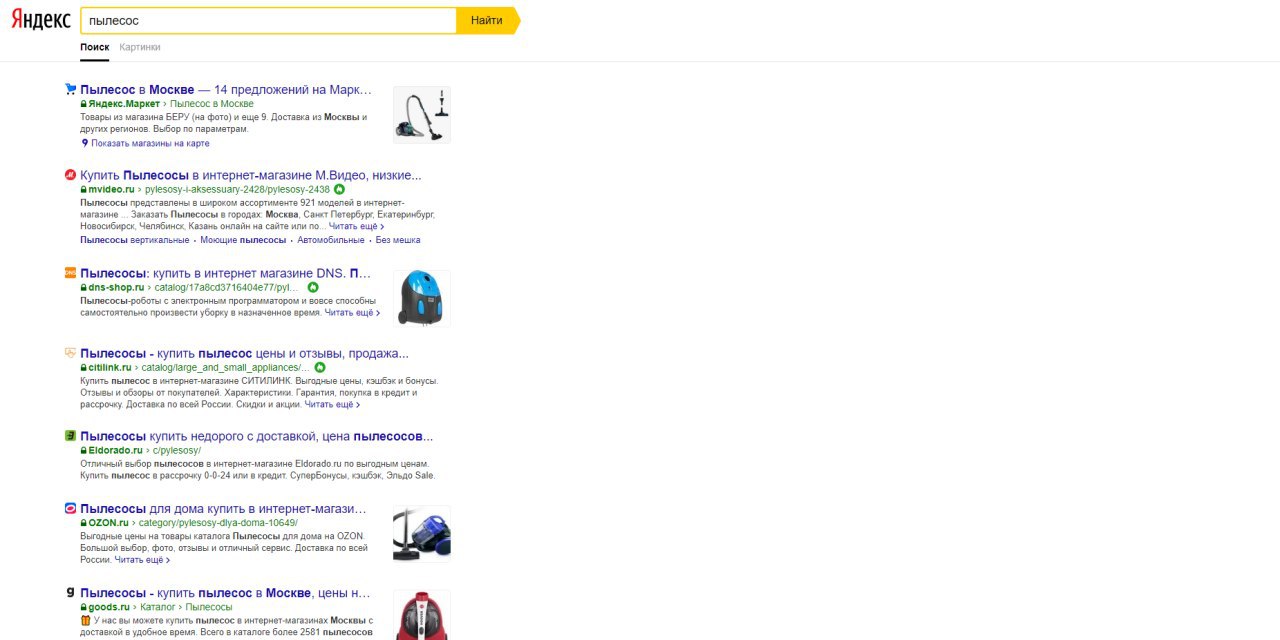Click the map pin icon beside Показать магазины
Screen dimensions: 1280x640
click(x=85, y=143)
